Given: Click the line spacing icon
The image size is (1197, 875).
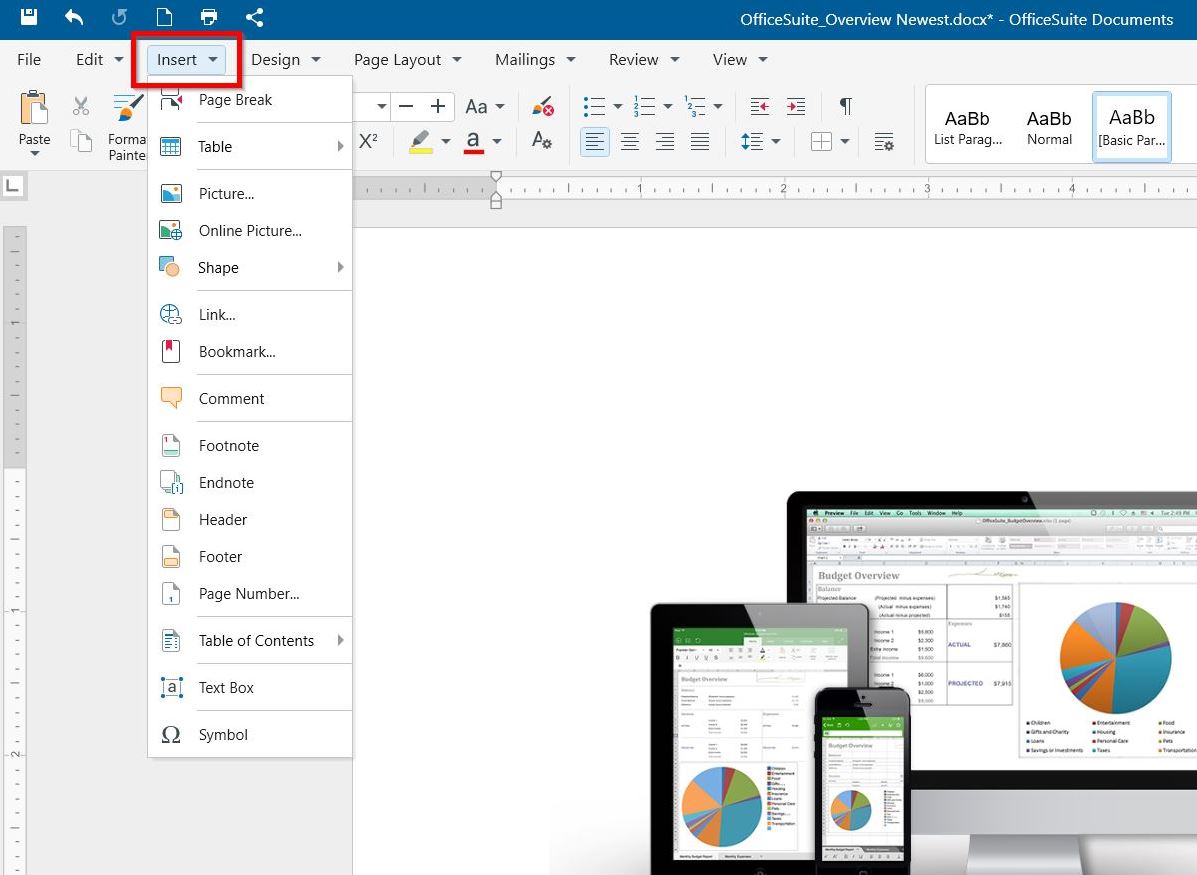Looking at the screenshot, I should 752,141.
